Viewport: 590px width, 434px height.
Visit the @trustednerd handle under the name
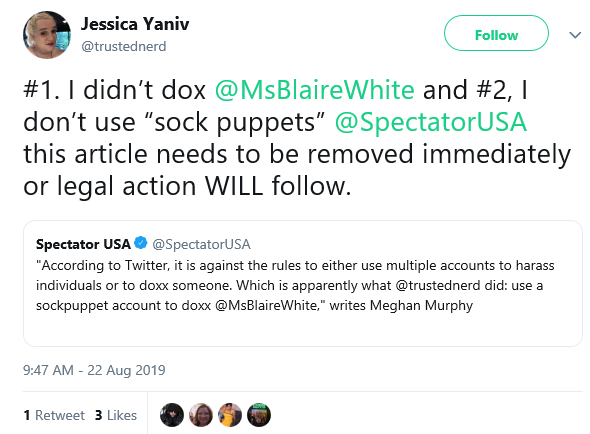[x=124, y=46]
